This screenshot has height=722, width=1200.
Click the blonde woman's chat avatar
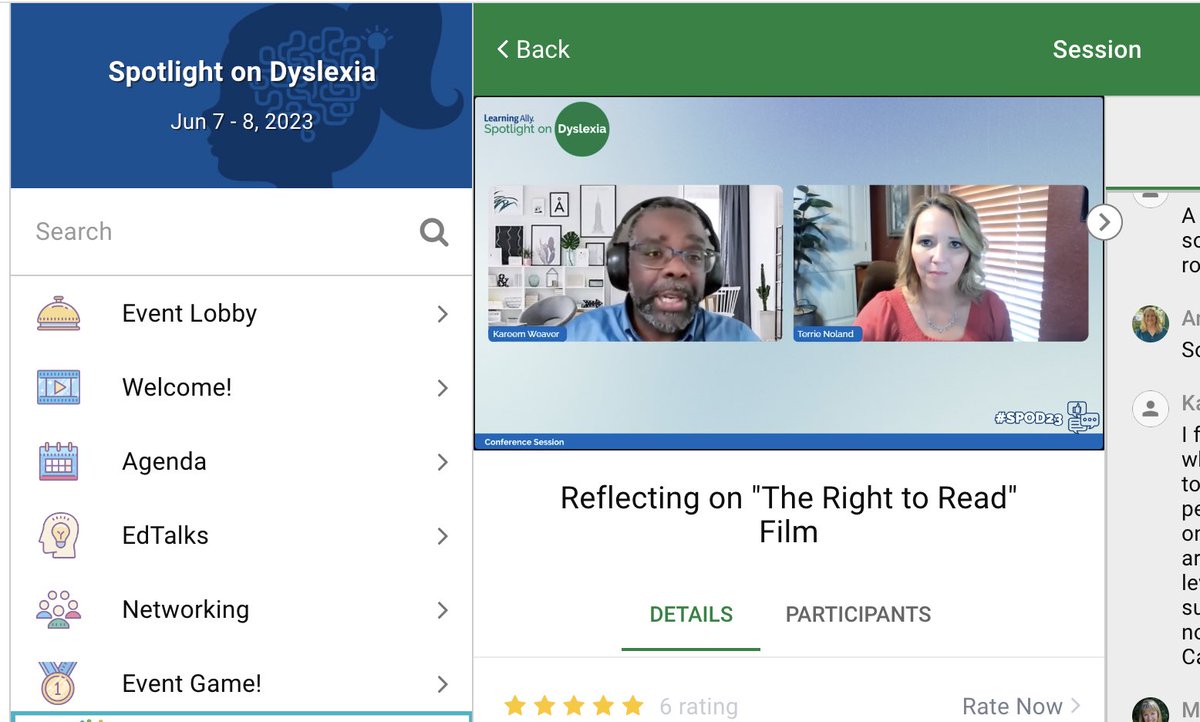pos(1150,324)
